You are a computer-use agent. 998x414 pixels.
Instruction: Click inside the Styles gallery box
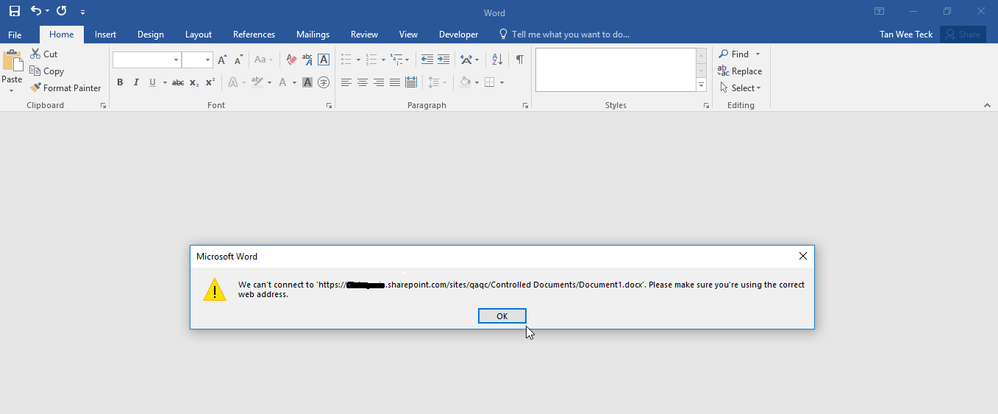pyautogui.click(x=615, y=70)
